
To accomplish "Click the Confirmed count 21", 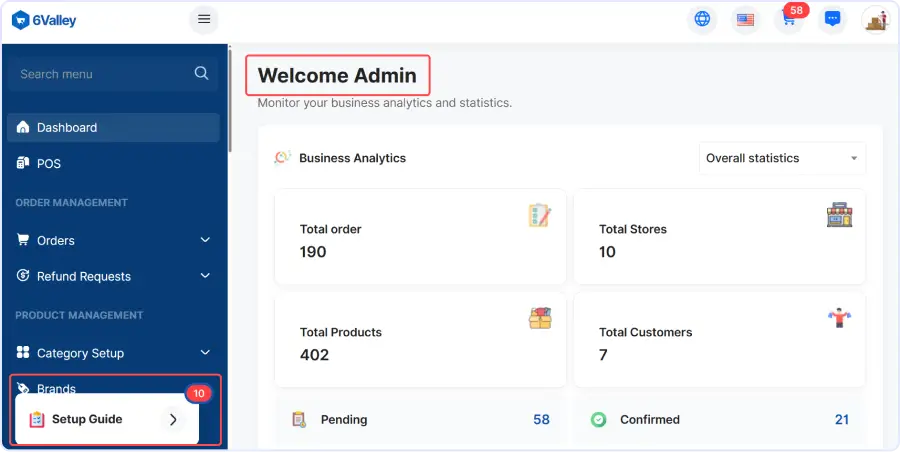I will [842, 420].
